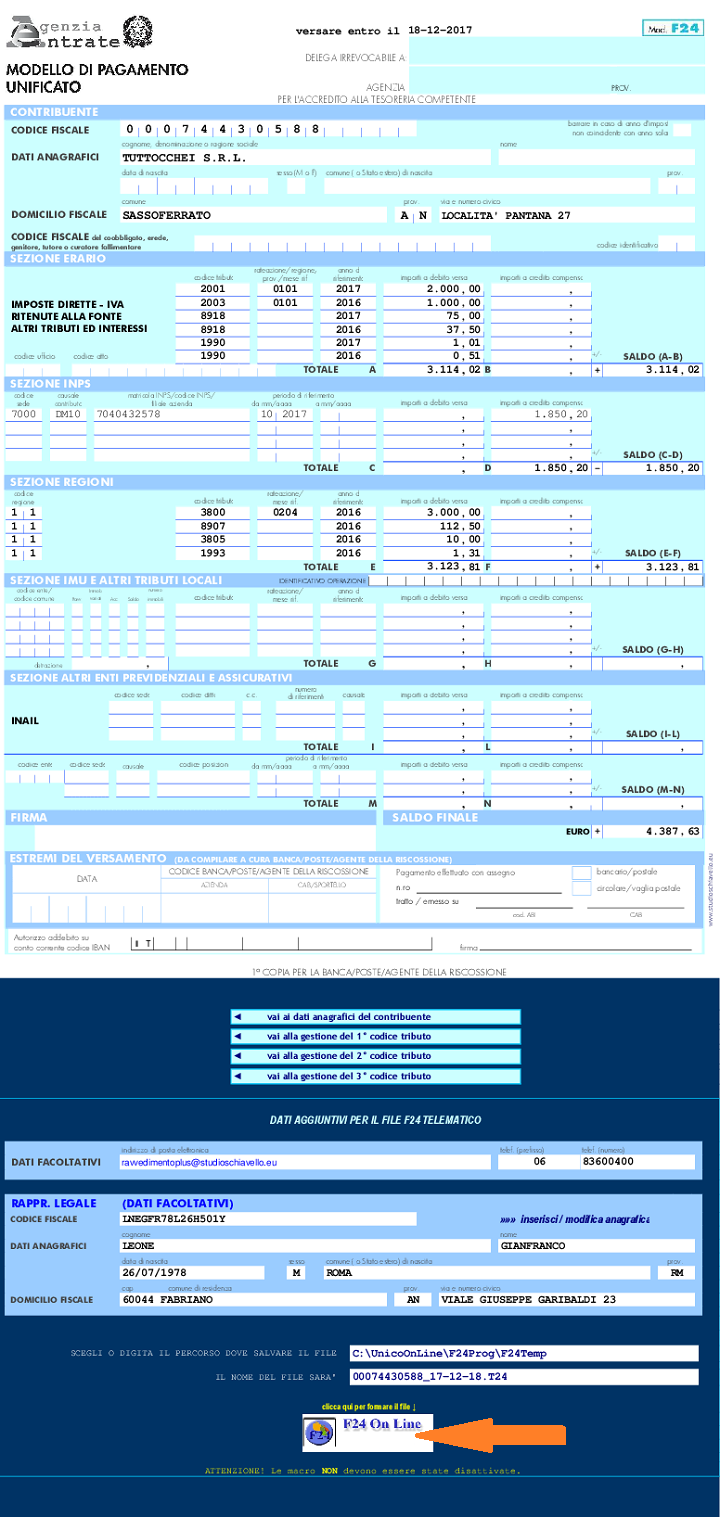Select INPS sede code 7000

click(x=24, y=414)
